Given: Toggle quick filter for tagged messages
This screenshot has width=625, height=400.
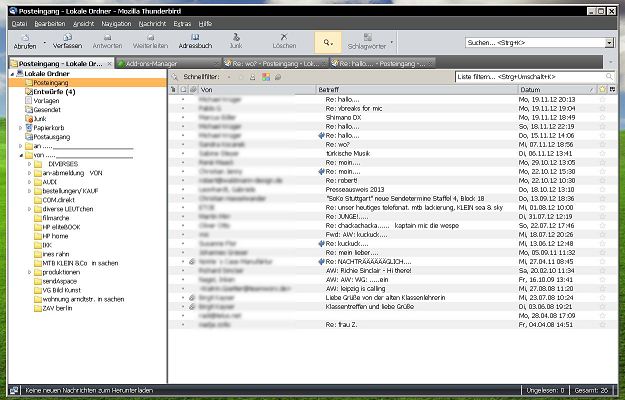Looking at the screenshot, I should (x=265, y=76).
